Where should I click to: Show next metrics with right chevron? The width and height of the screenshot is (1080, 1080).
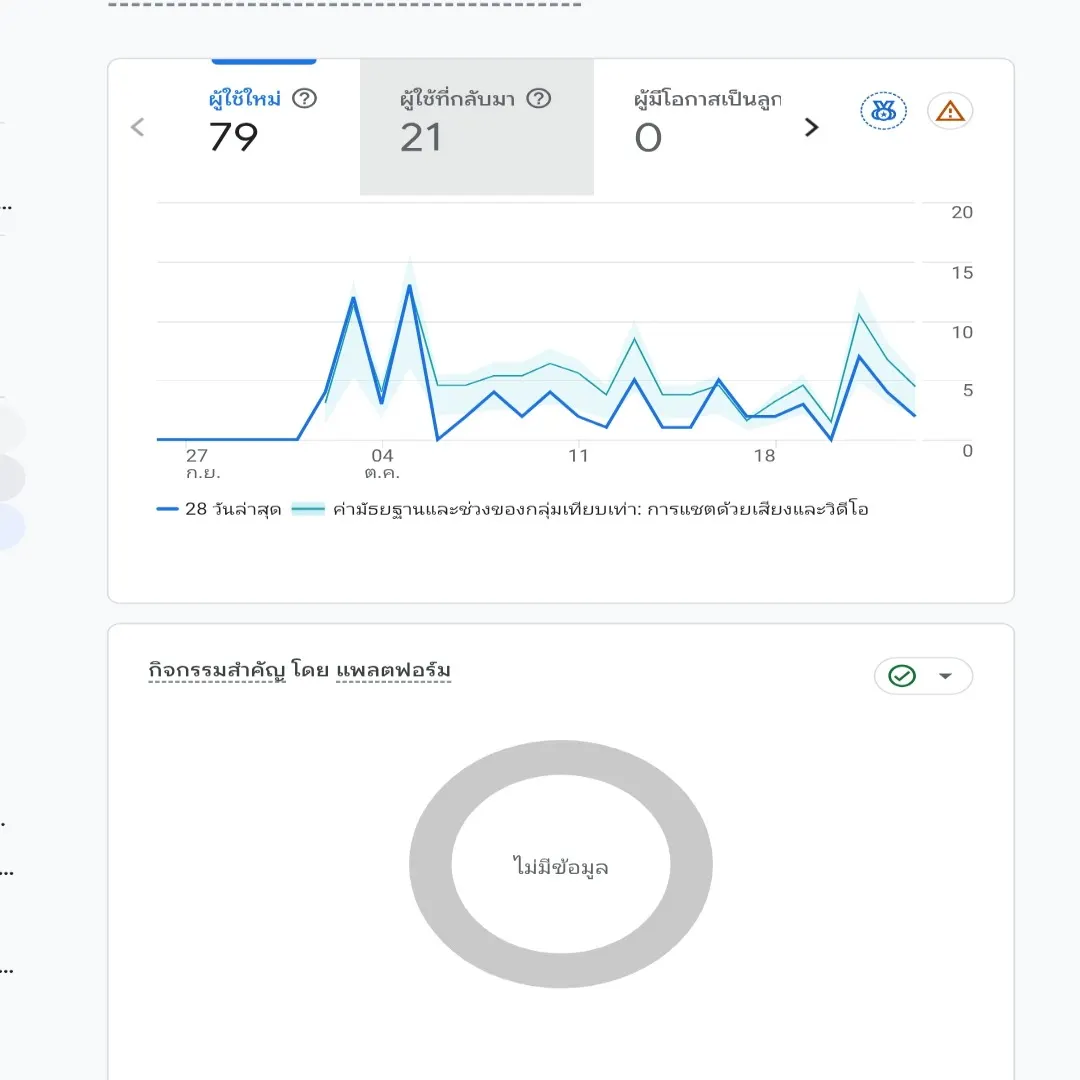tap(811, 127)
